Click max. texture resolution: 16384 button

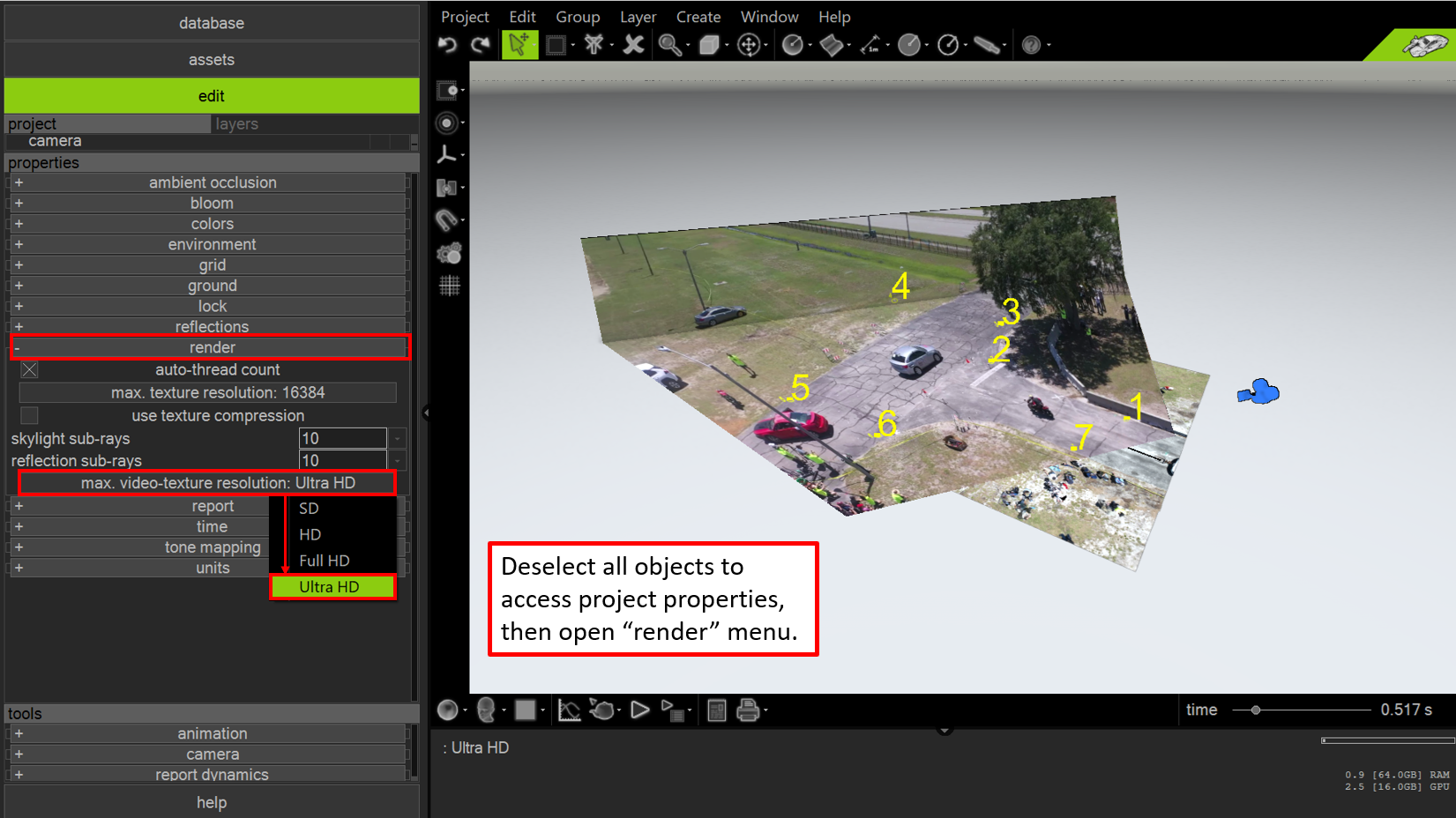tap(207, 392)
